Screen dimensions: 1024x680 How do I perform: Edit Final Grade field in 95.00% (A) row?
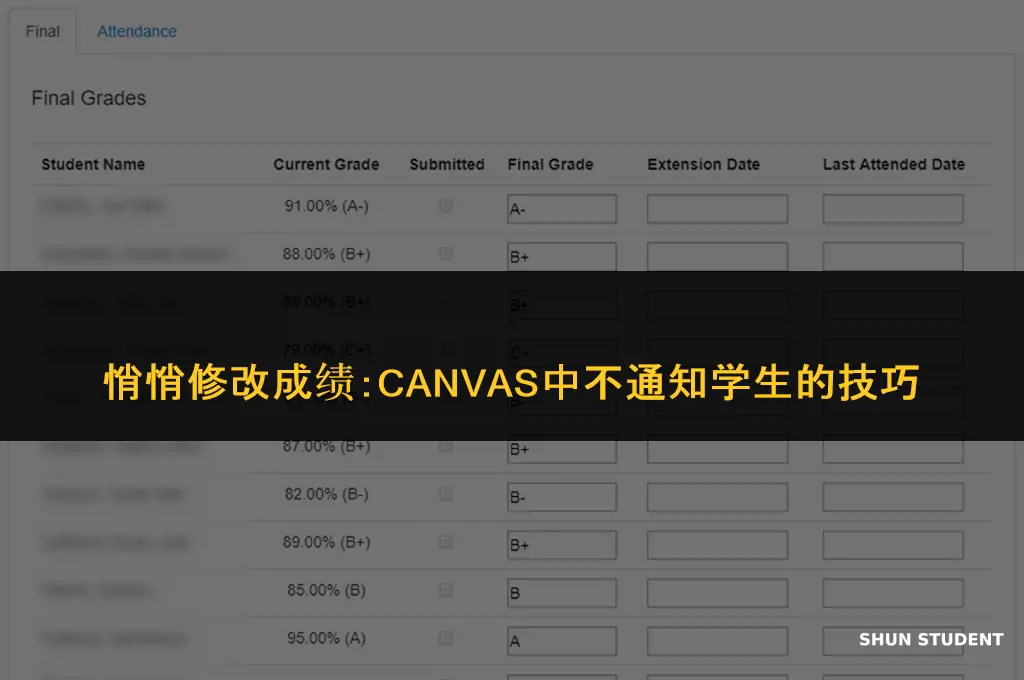tap(562, 641)
